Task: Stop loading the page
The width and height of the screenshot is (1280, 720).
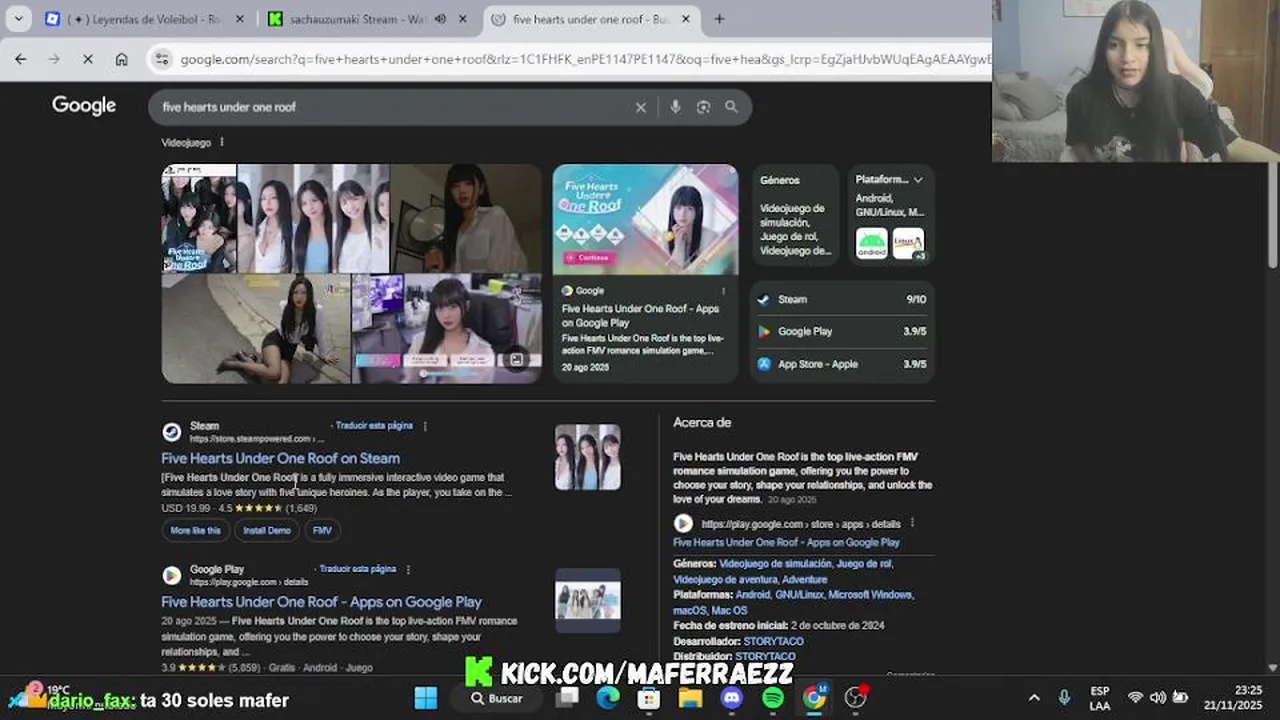Action: 87,59
